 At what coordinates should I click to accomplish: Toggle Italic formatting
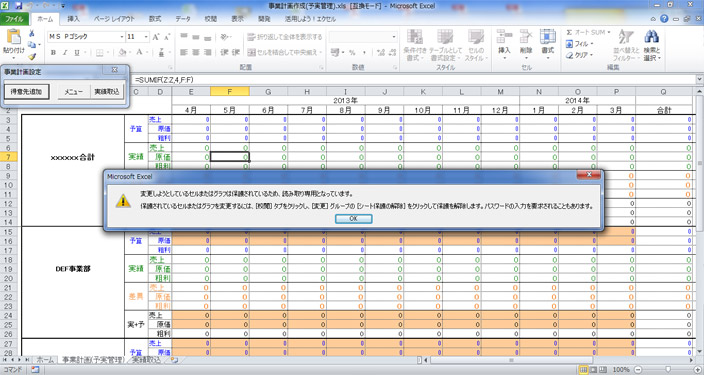point(65,53)
